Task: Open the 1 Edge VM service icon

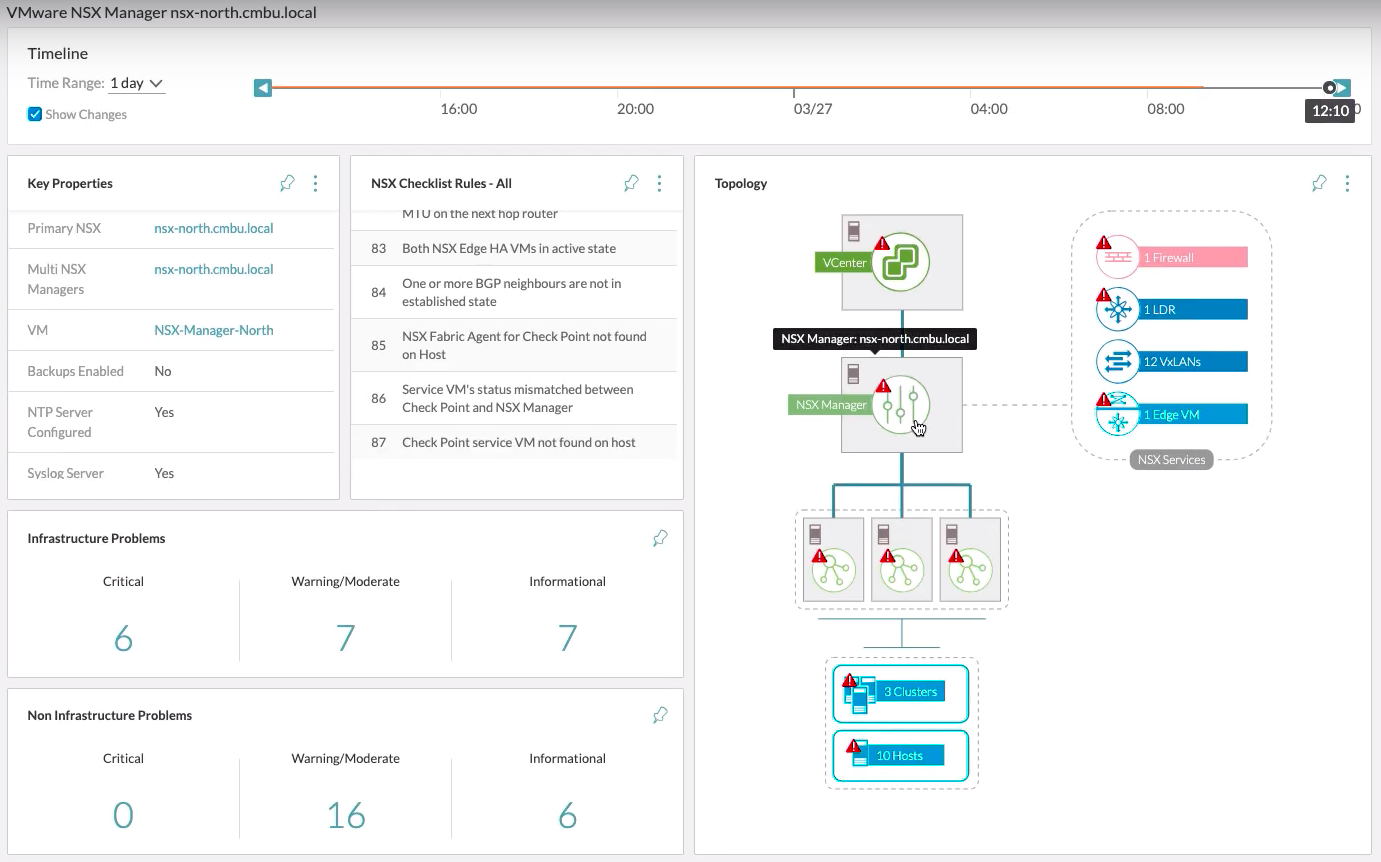Action: [1118, 414]
